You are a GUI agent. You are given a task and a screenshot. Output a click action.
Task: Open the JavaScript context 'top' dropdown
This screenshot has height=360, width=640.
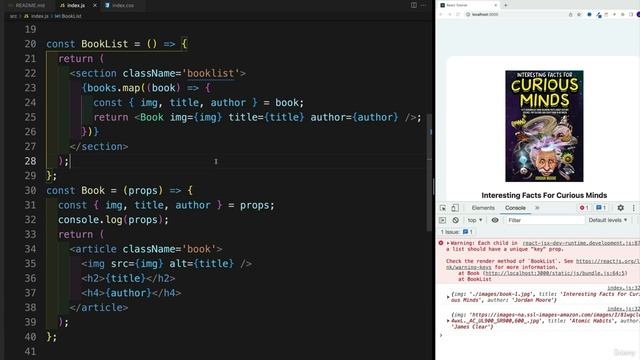(475, 220)
